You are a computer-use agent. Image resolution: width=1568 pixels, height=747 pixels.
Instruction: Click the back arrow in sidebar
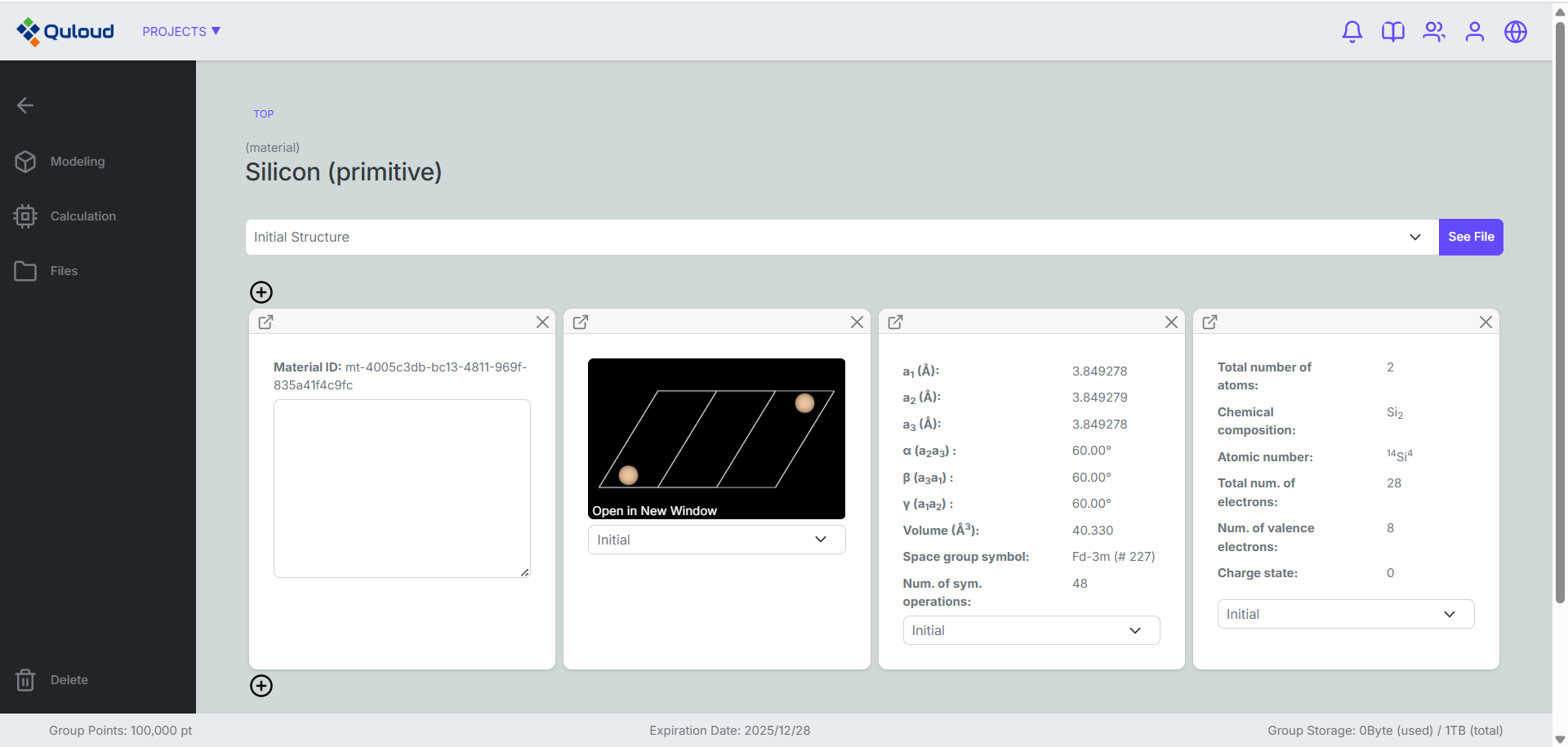25,105
